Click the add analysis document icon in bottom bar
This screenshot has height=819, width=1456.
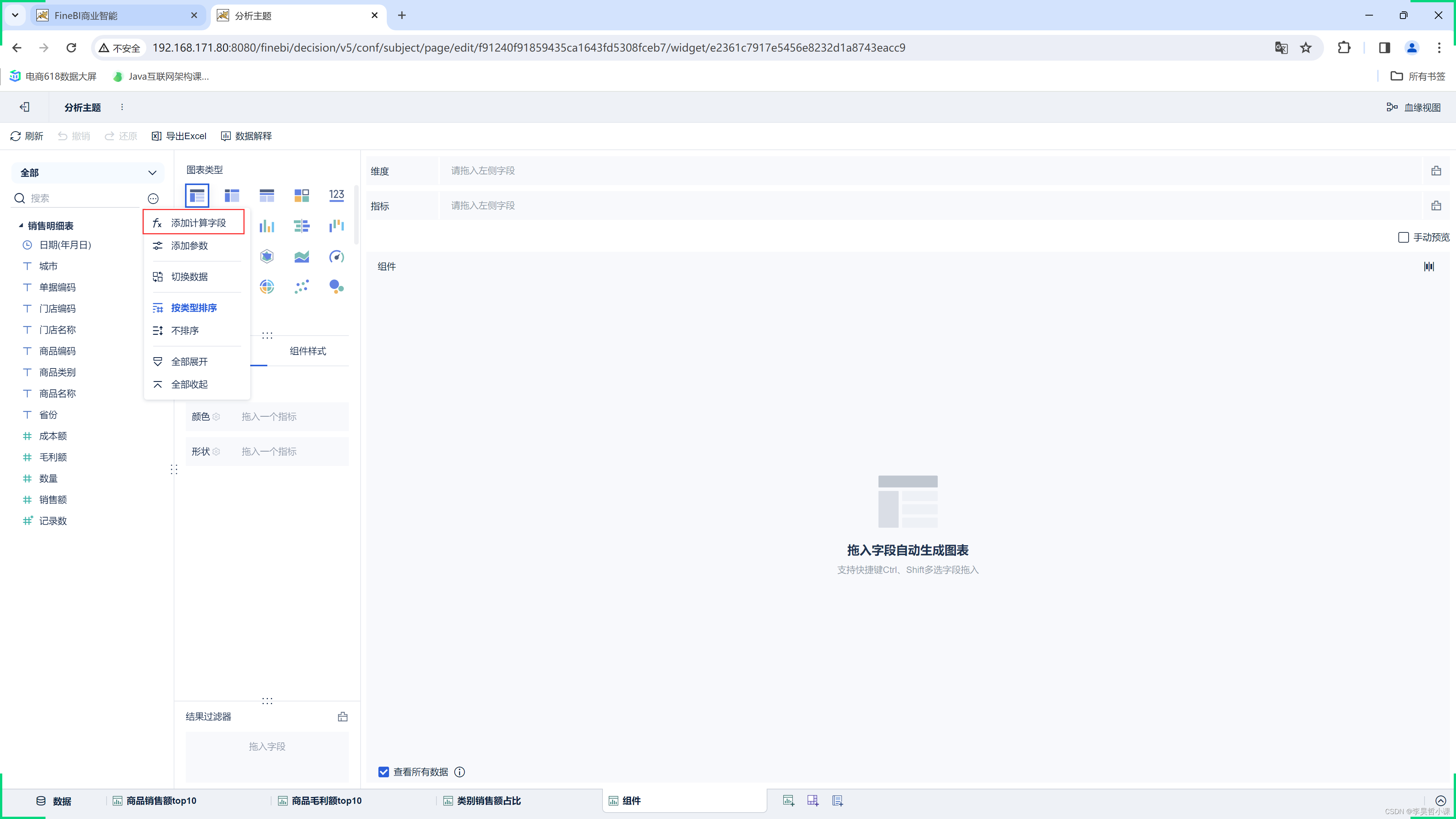838,800
